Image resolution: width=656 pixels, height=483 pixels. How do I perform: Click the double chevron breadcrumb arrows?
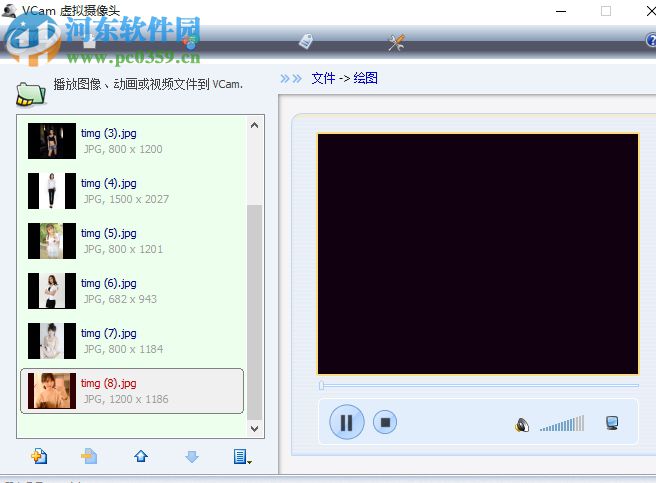click(291, 78)
